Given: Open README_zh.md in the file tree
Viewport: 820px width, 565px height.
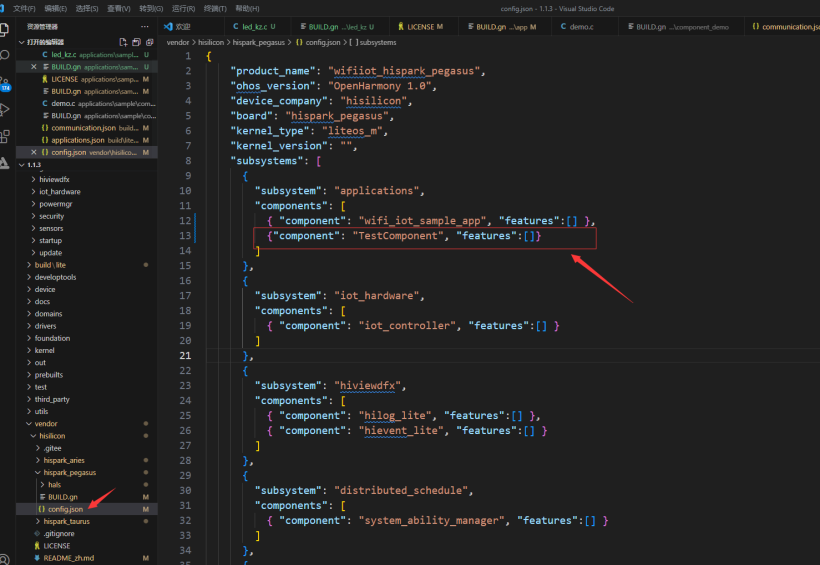Looking at the screenshot, I should click(69, 558).
